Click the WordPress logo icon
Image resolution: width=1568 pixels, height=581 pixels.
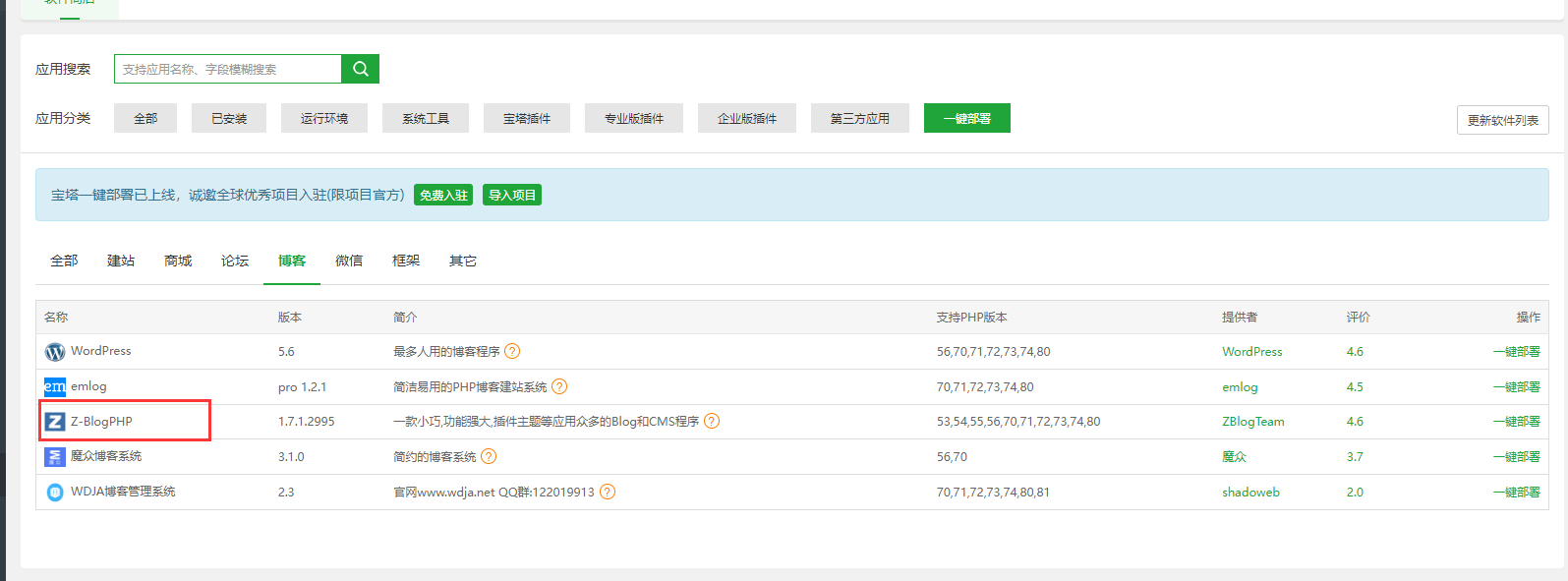pos(55,352)
